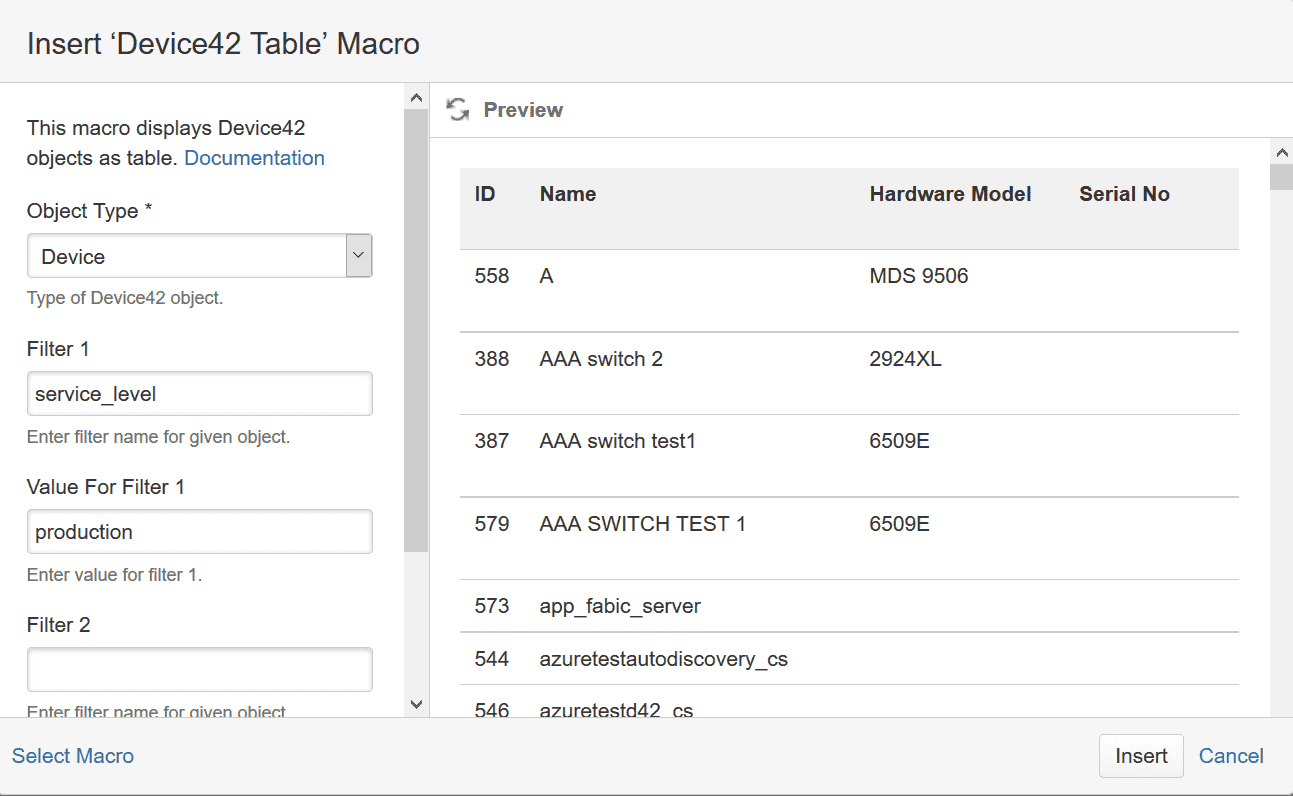Viewport: 1293px width, 796px height.
Task: Click the Hardware Model column header
Action: pos(950,194)
